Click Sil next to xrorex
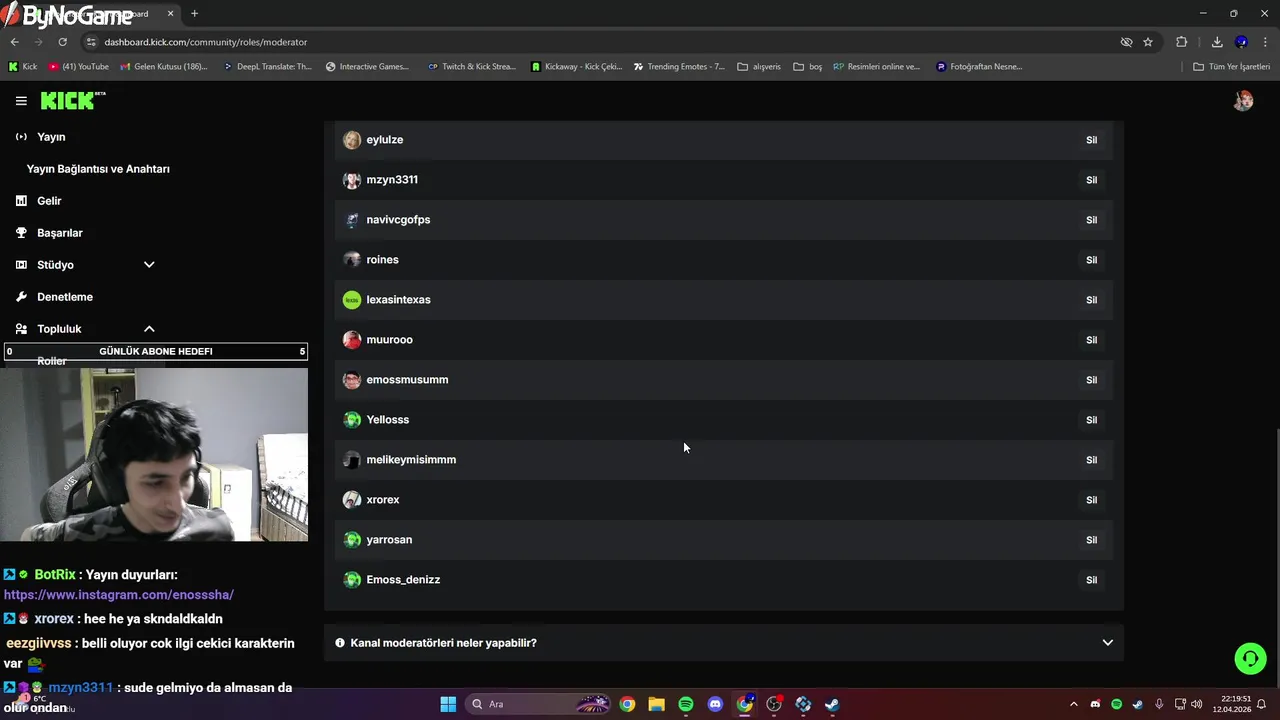 (1091, 500)
